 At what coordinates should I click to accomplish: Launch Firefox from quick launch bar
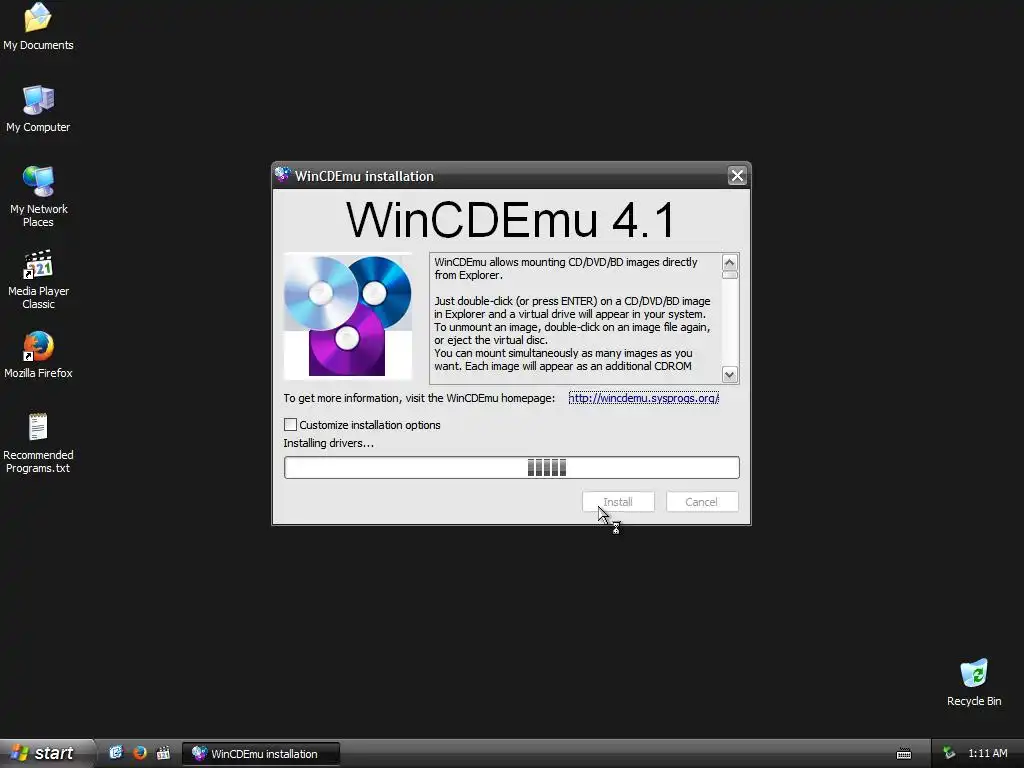coord(140,753)
